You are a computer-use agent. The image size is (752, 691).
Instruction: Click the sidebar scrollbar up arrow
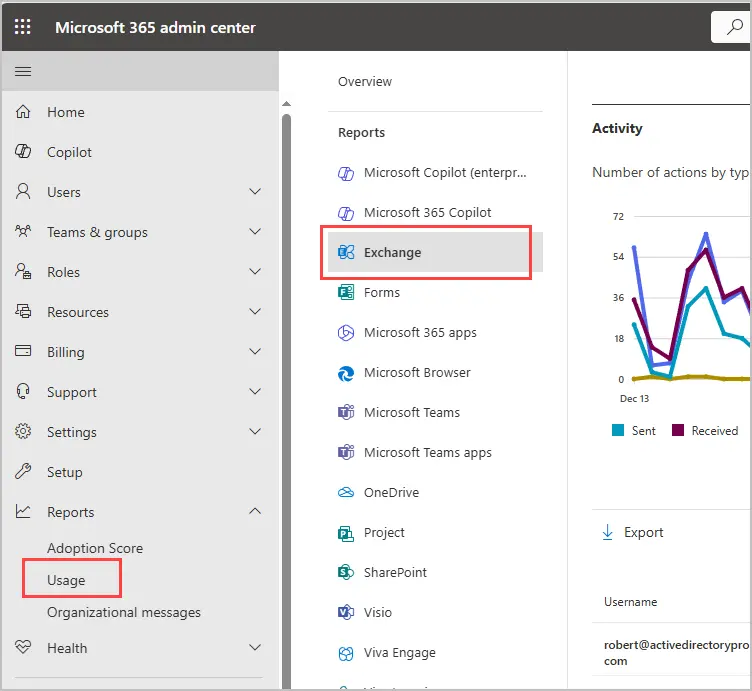286,104
